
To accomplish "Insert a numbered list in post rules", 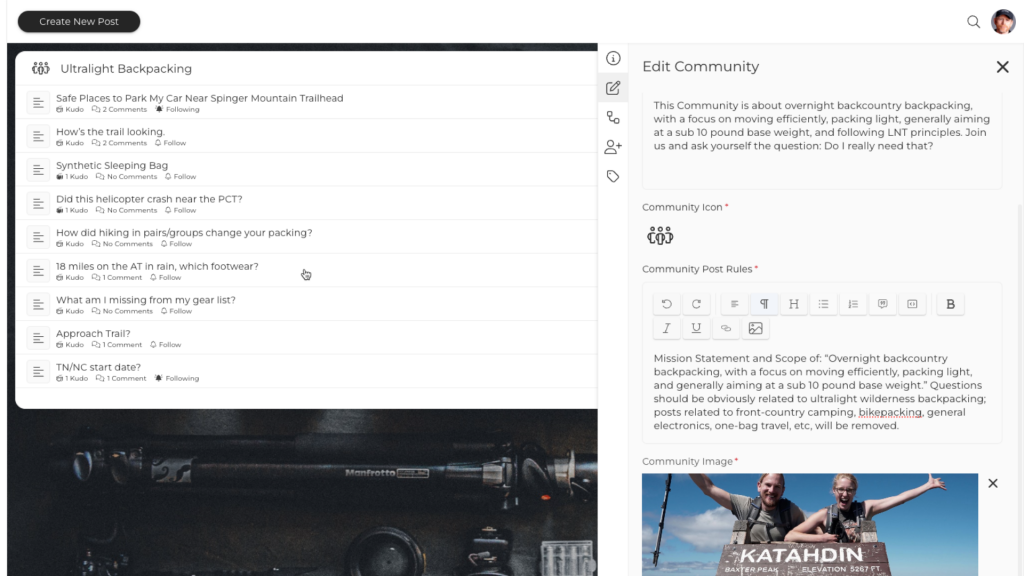I will [852, 304].
